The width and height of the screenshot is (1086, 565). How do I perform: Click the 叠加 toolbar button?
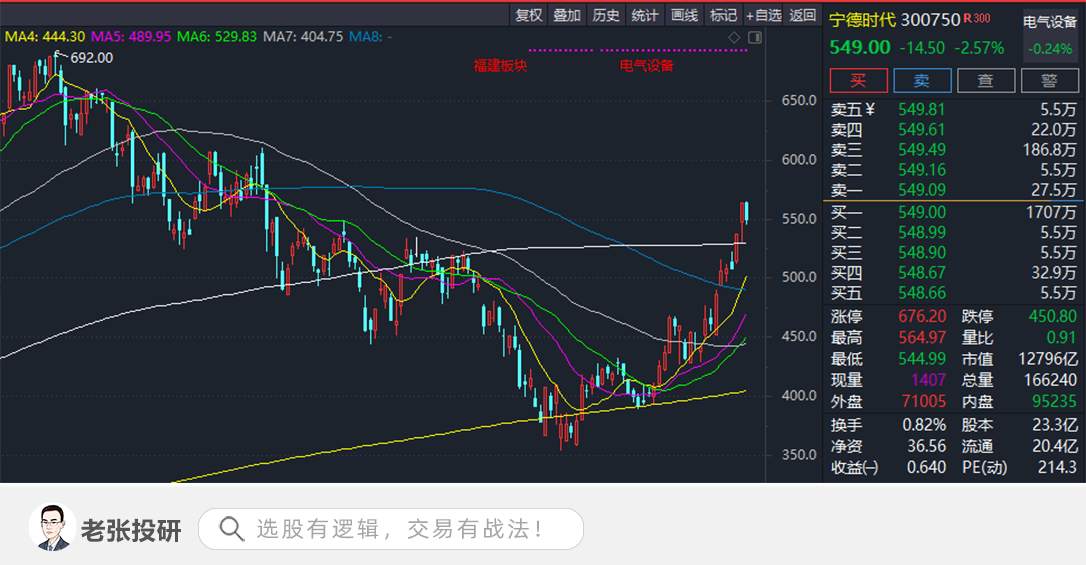[x=567, y=15]
